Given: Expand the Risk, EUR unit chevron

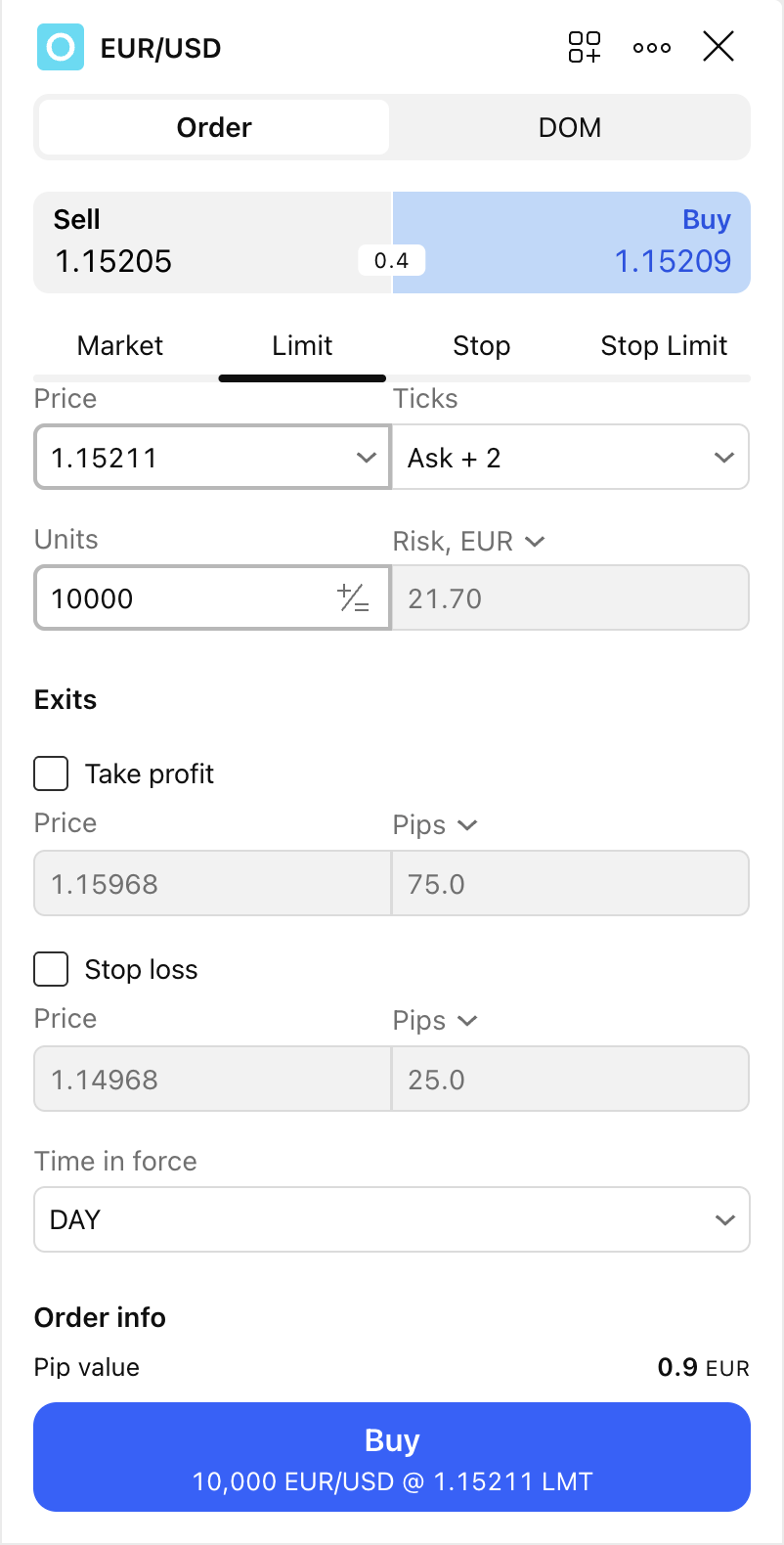Looking at the screenshot, I should tap(535, 541).
